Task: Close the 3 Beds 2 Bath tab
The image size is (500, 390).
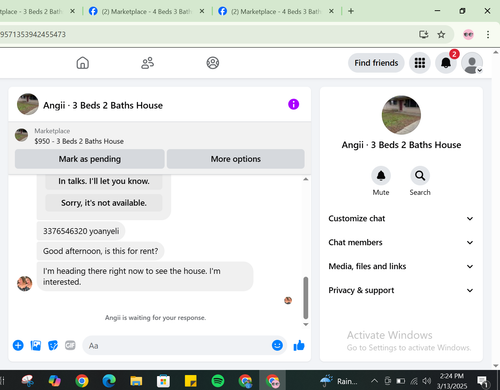Action: [x=72, y=11]
